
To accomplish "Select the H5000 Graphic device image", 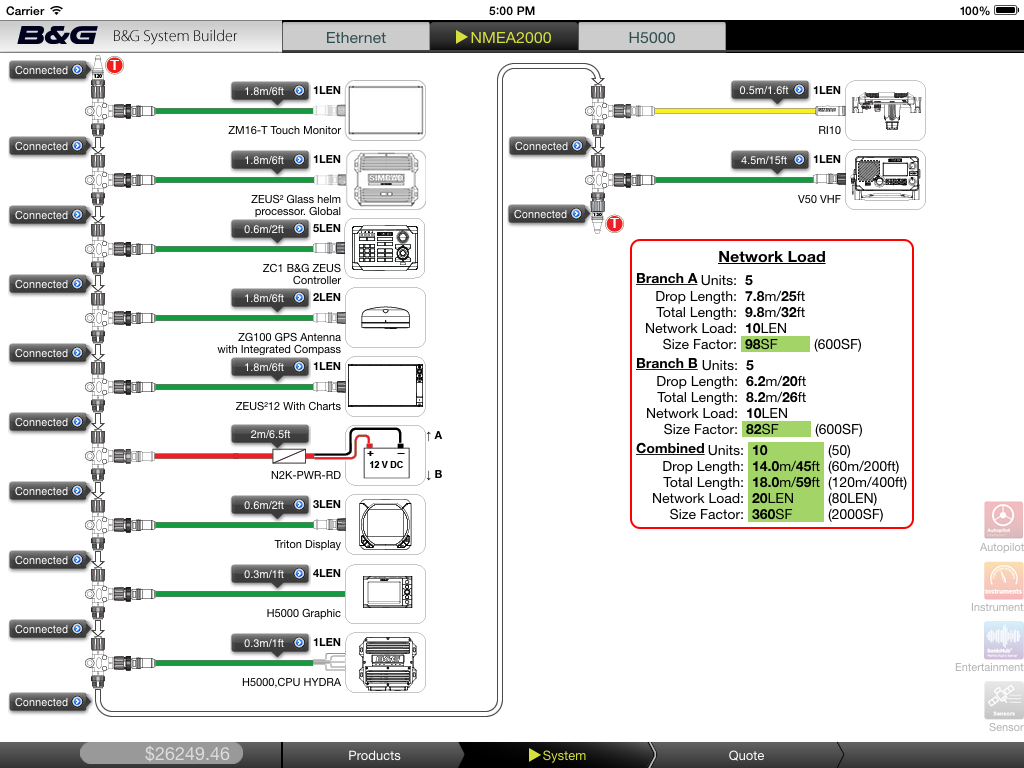I will click(385, 594).
